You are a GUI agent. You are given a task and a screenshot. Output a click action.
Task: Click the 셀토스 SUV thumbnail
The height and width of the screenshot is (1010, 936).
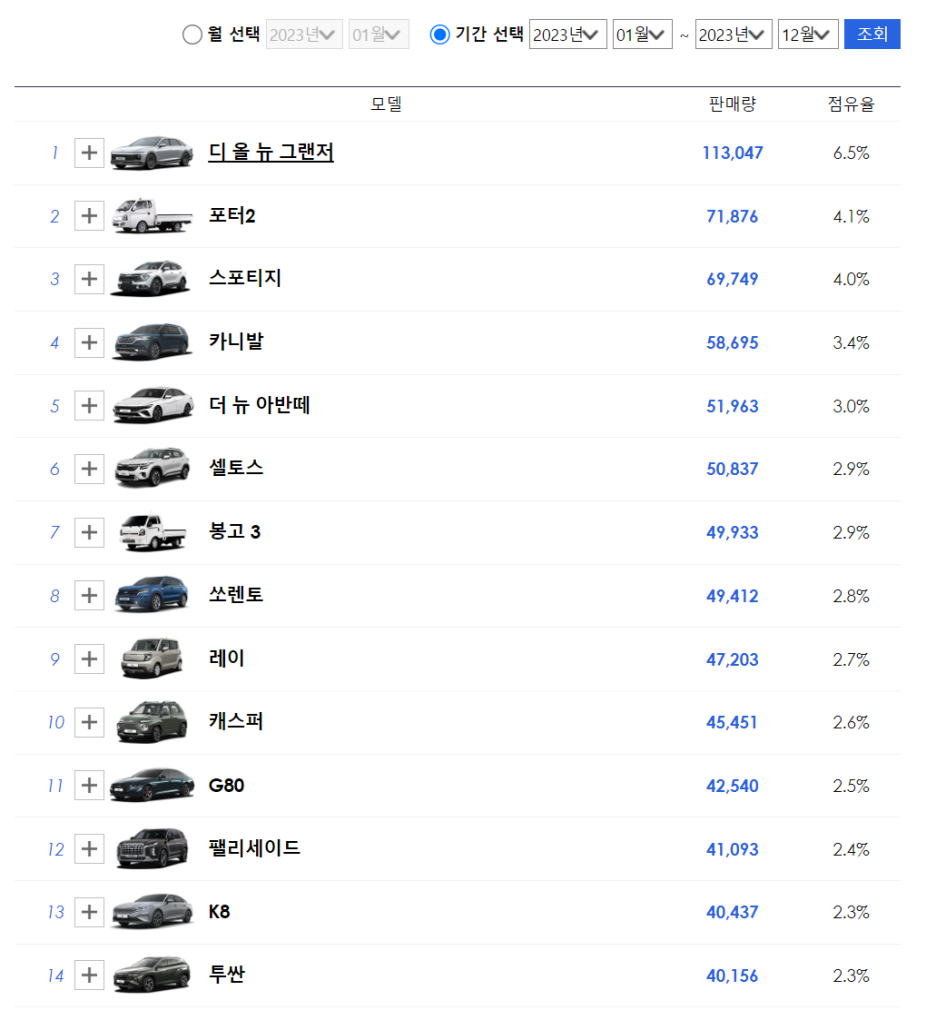[152, 468]
